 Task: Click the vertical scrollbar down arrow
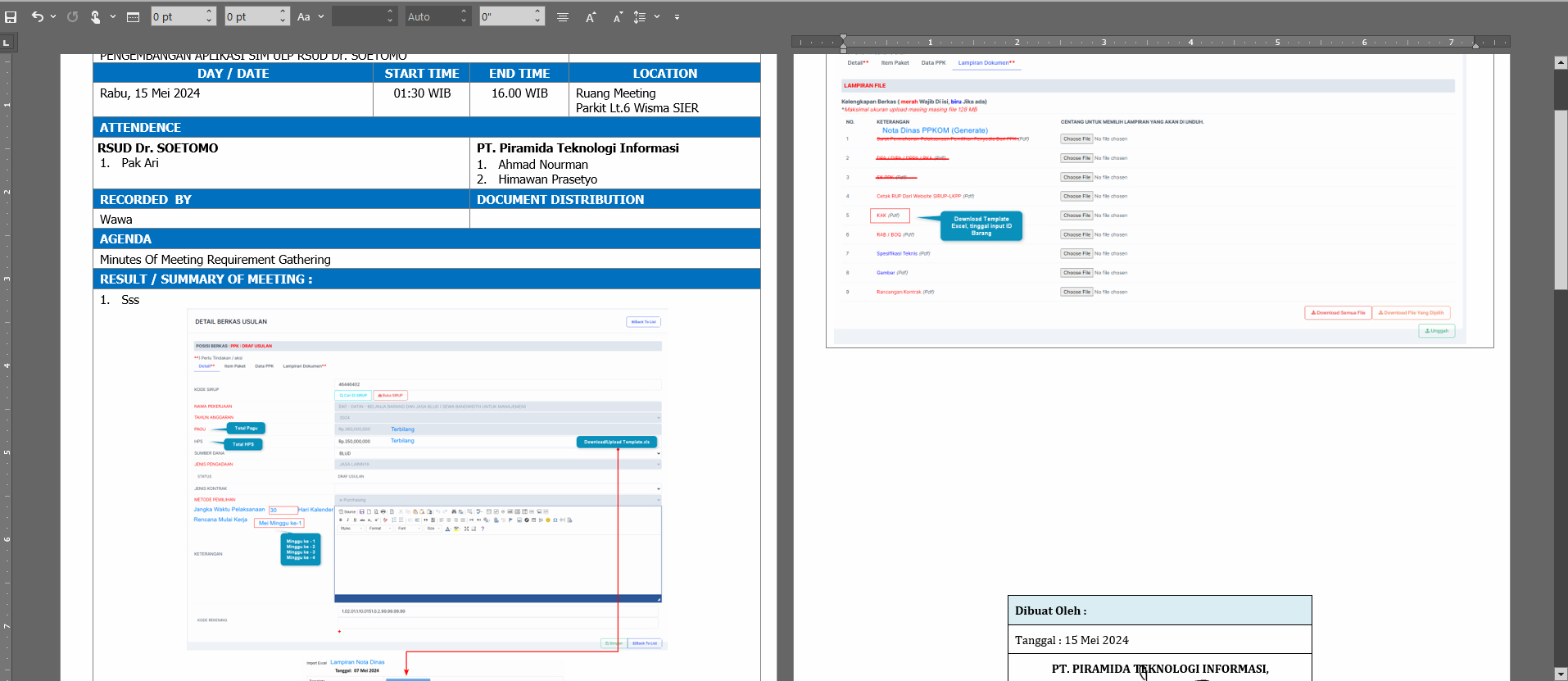[x=1561, y=674]
